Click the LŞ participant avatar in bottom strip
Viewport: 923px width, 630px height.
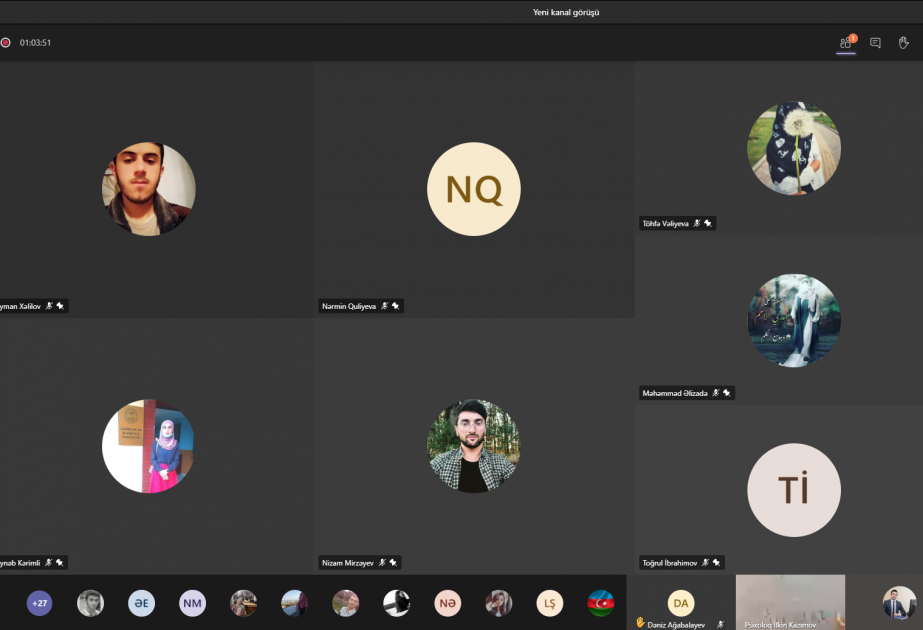[550, 603]
